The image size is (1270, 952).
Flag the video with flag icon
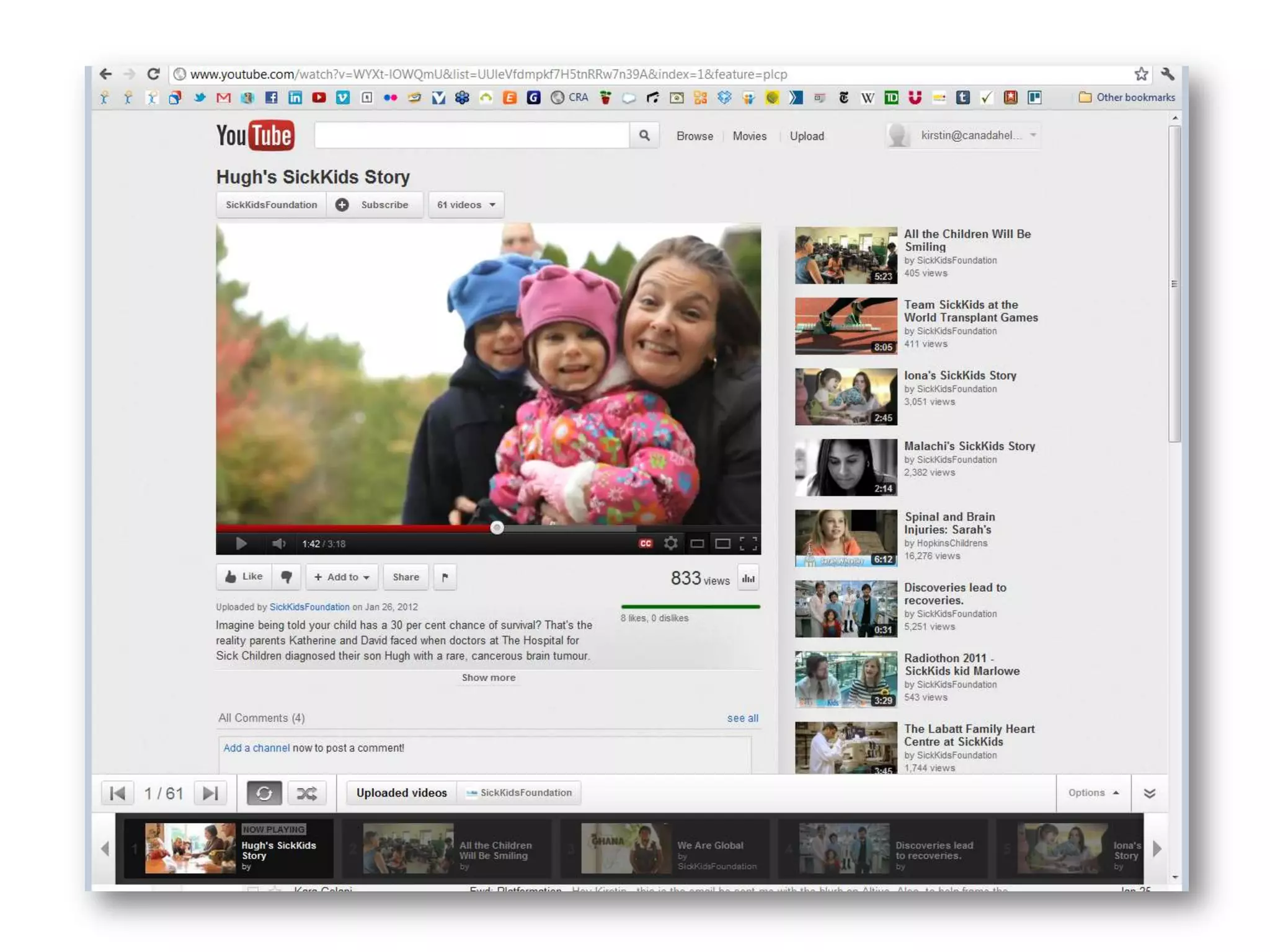pyautogui.click(x=445, y=577)
